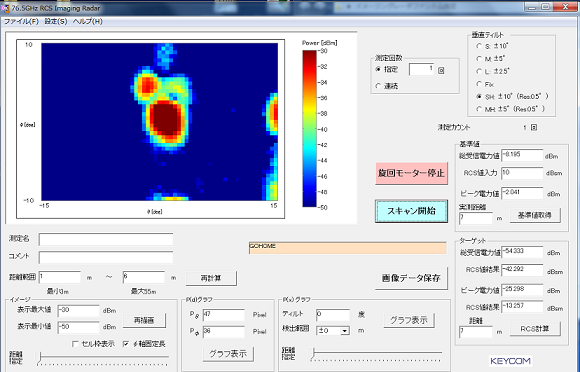Click the KEYCOM logo
This screenshot has height=372, width=580.
pos(510,361)
